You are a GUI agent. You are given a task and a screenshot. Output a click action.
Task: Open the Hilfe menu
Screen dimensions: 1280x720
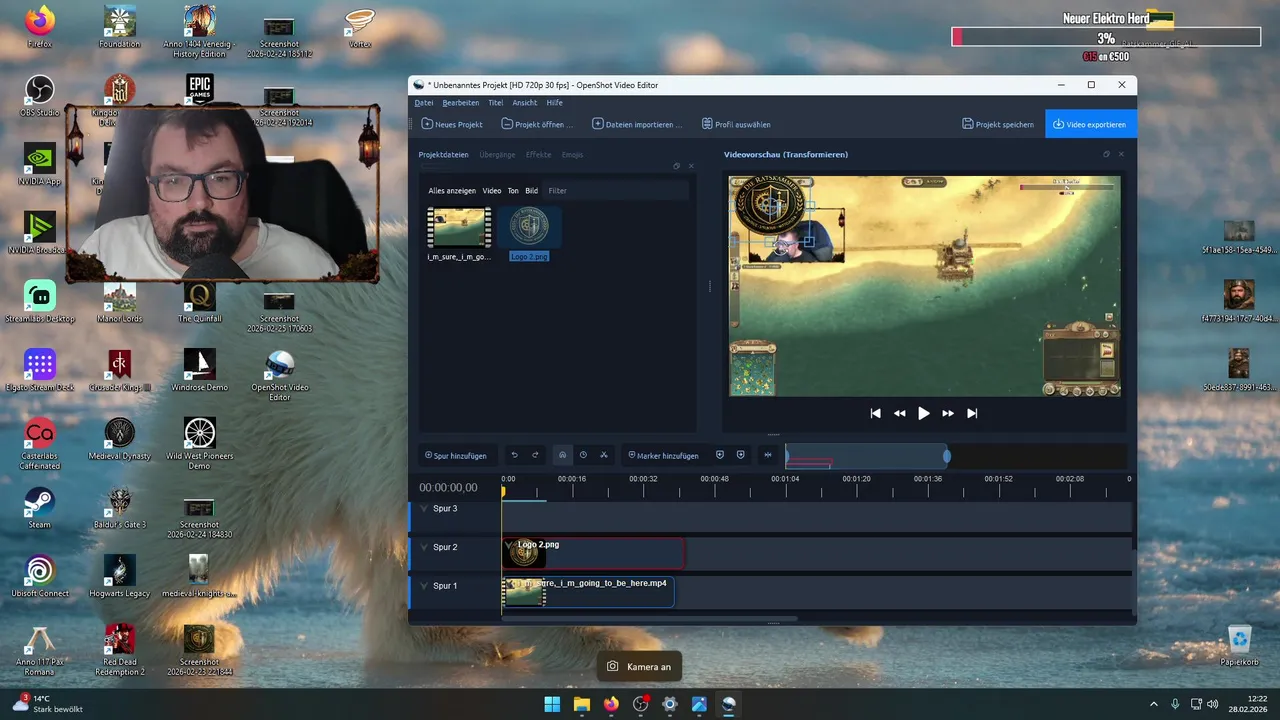[x=554, y=102]
